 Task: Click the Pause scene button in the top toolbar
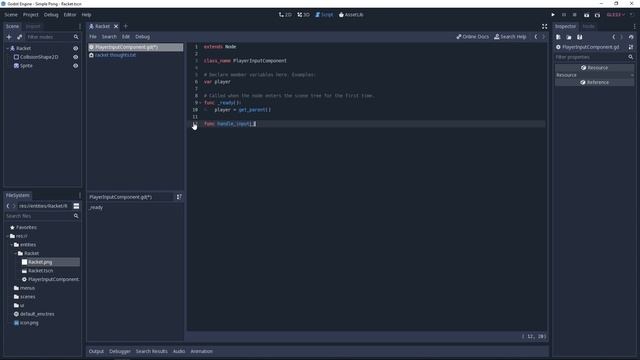564,15
